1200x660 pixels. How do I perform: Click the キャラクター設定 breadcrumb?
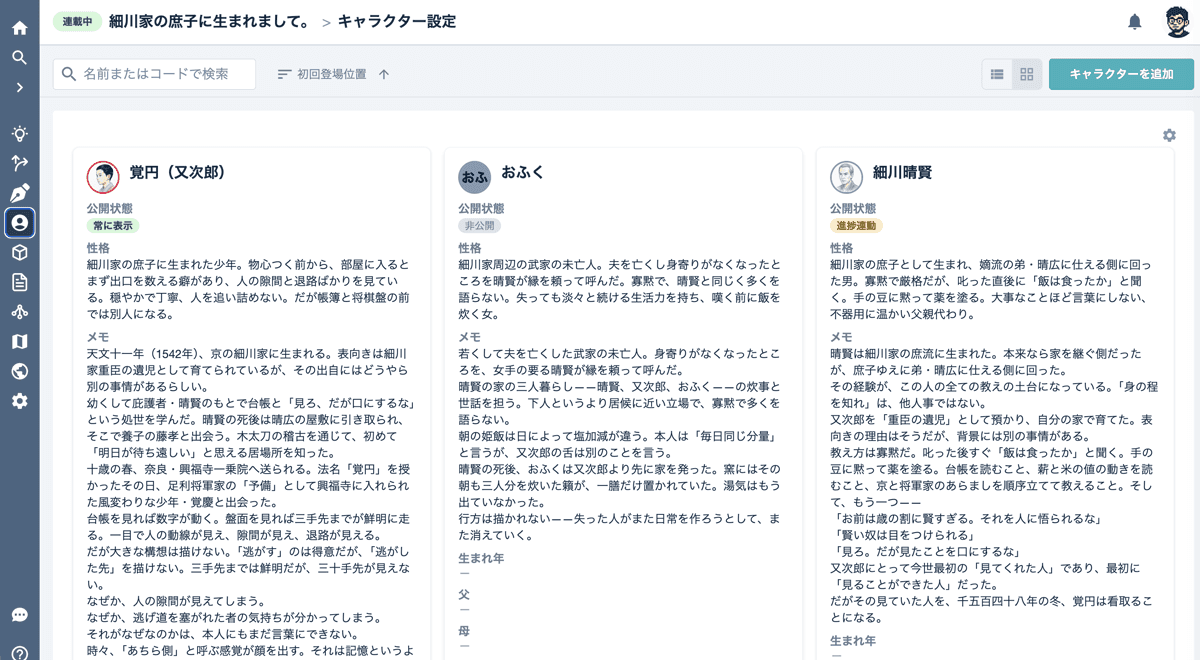(397, 22)
